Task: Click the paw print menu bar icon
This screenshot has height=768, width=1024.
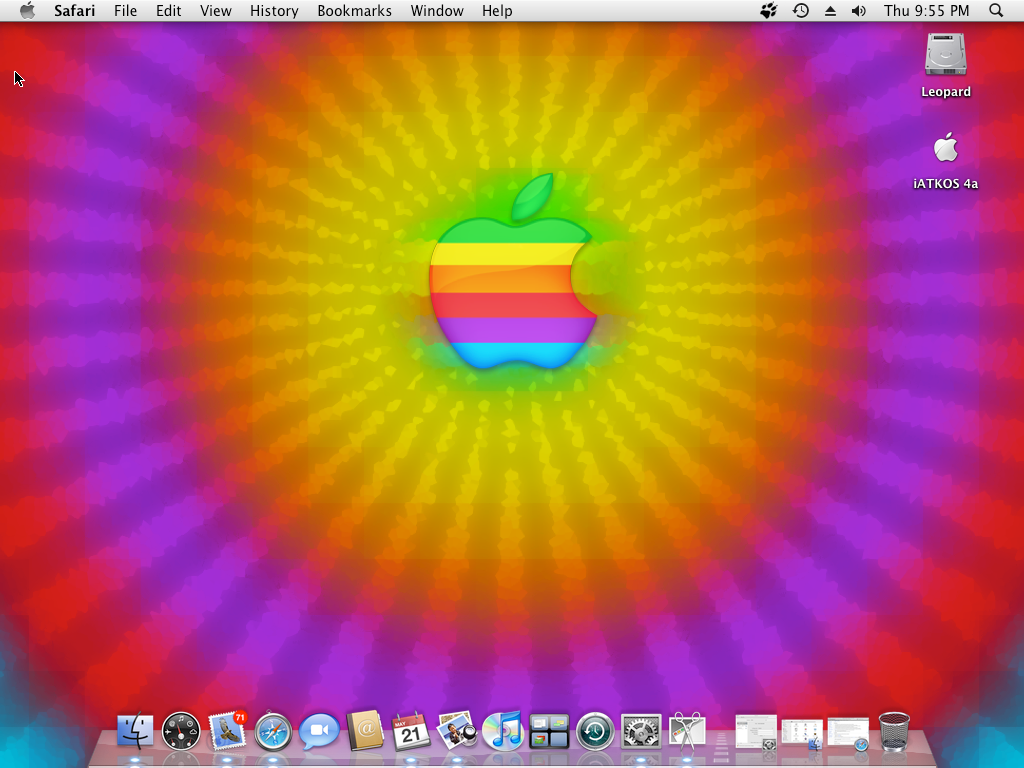Action: 769,10
